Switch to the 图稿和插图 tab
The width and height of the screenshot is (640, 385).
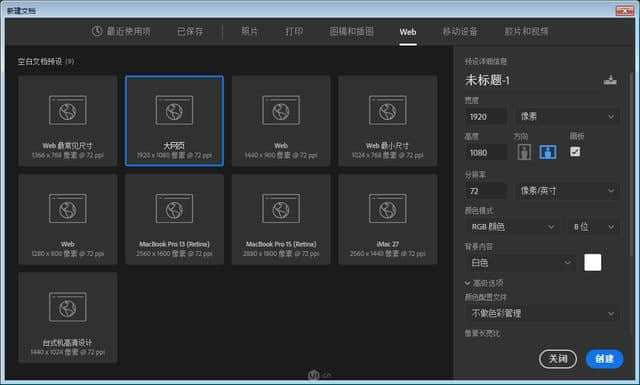click(x=351, y=31)
